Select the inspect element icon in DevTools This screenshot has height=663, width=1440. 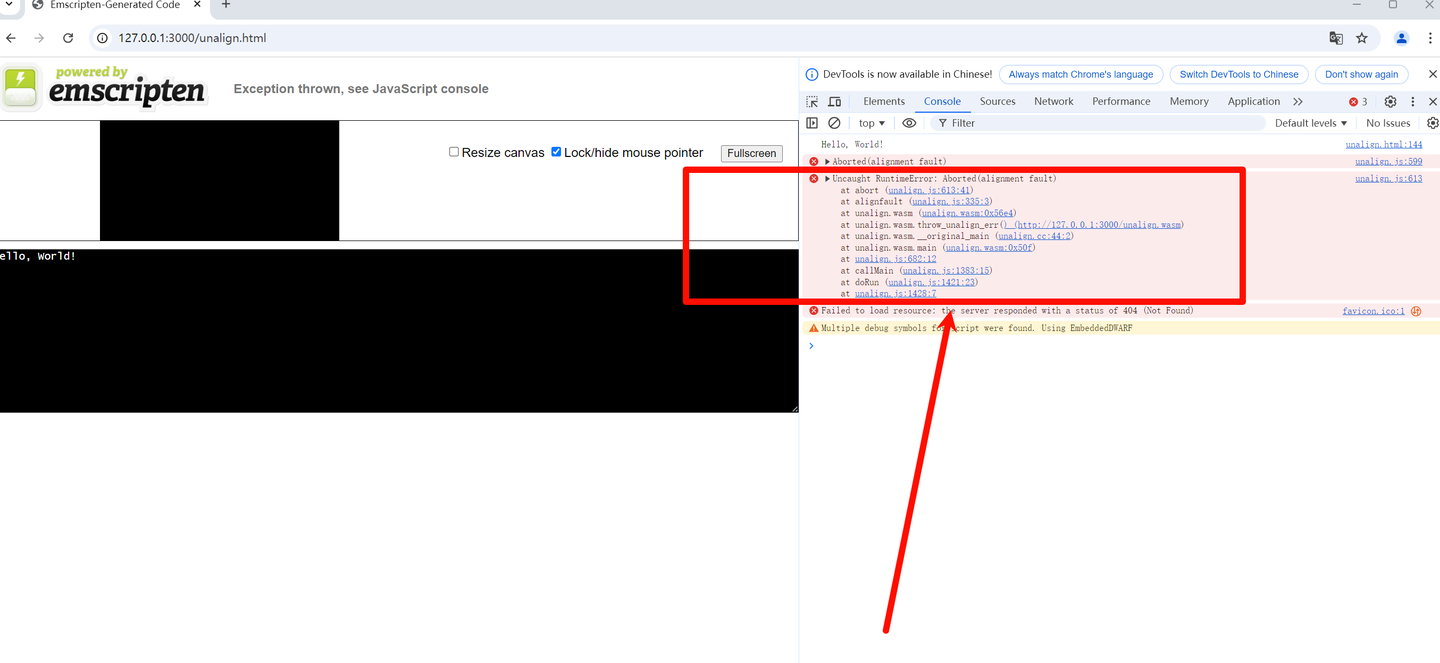coord(812,101)
